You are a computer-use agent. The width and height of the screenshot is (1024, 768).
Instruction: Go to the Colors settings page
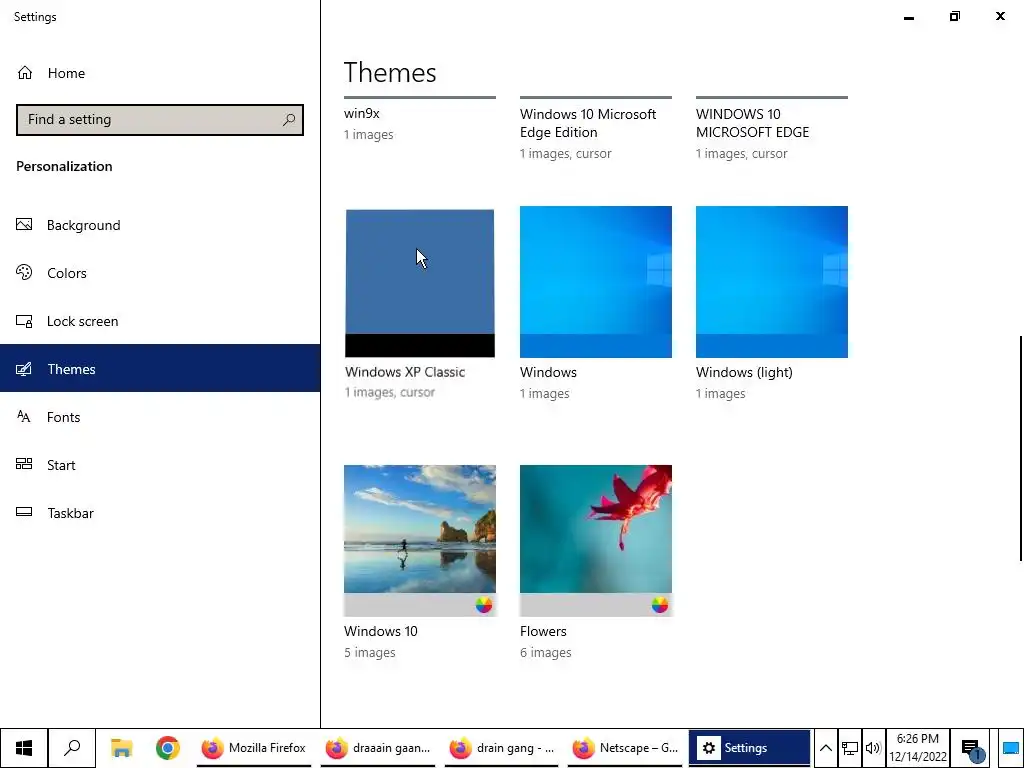point(160,273)
